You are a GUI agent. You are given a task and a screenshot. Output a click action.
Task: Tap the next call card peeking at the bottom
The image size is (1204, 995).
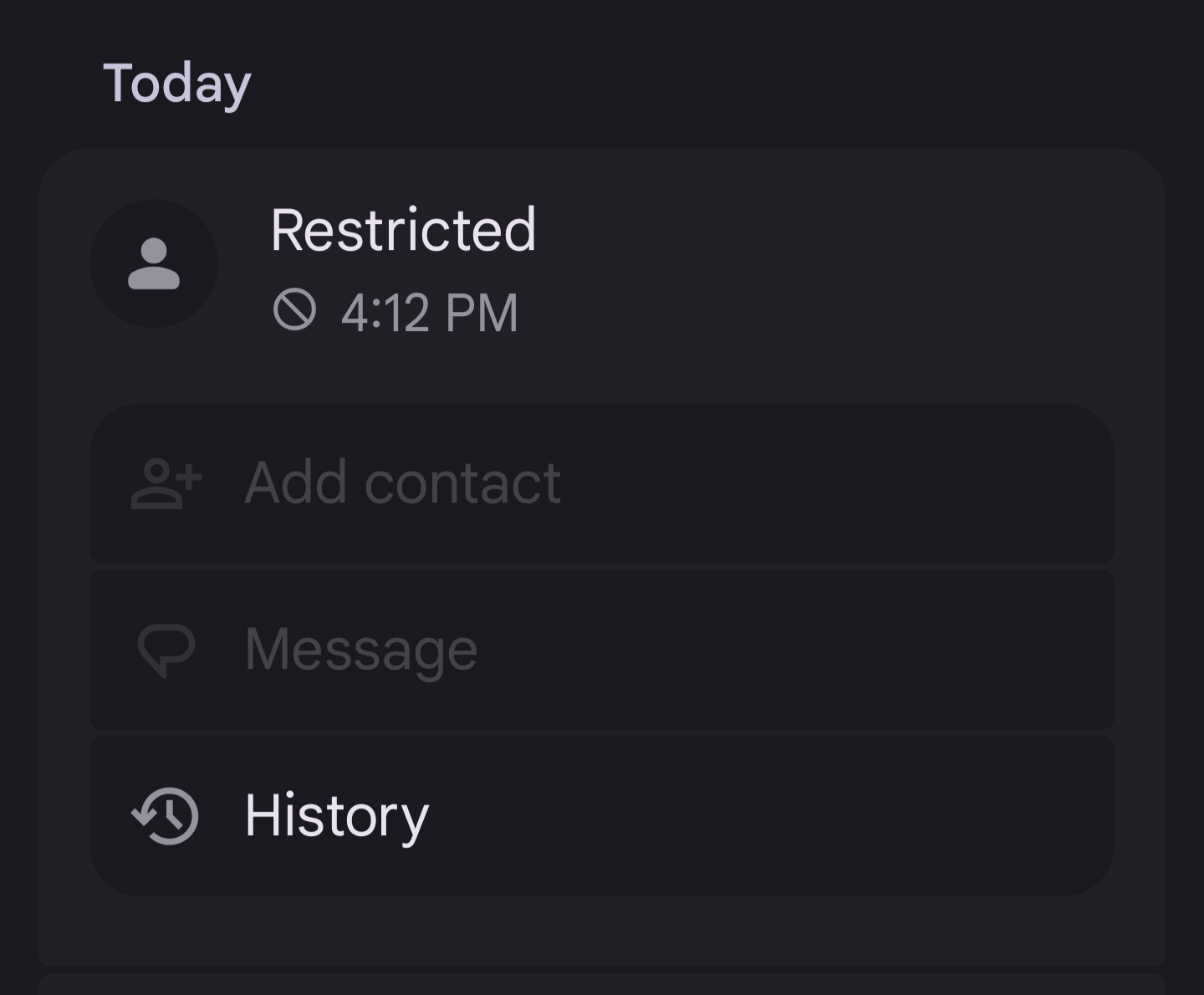coord(602,985)
